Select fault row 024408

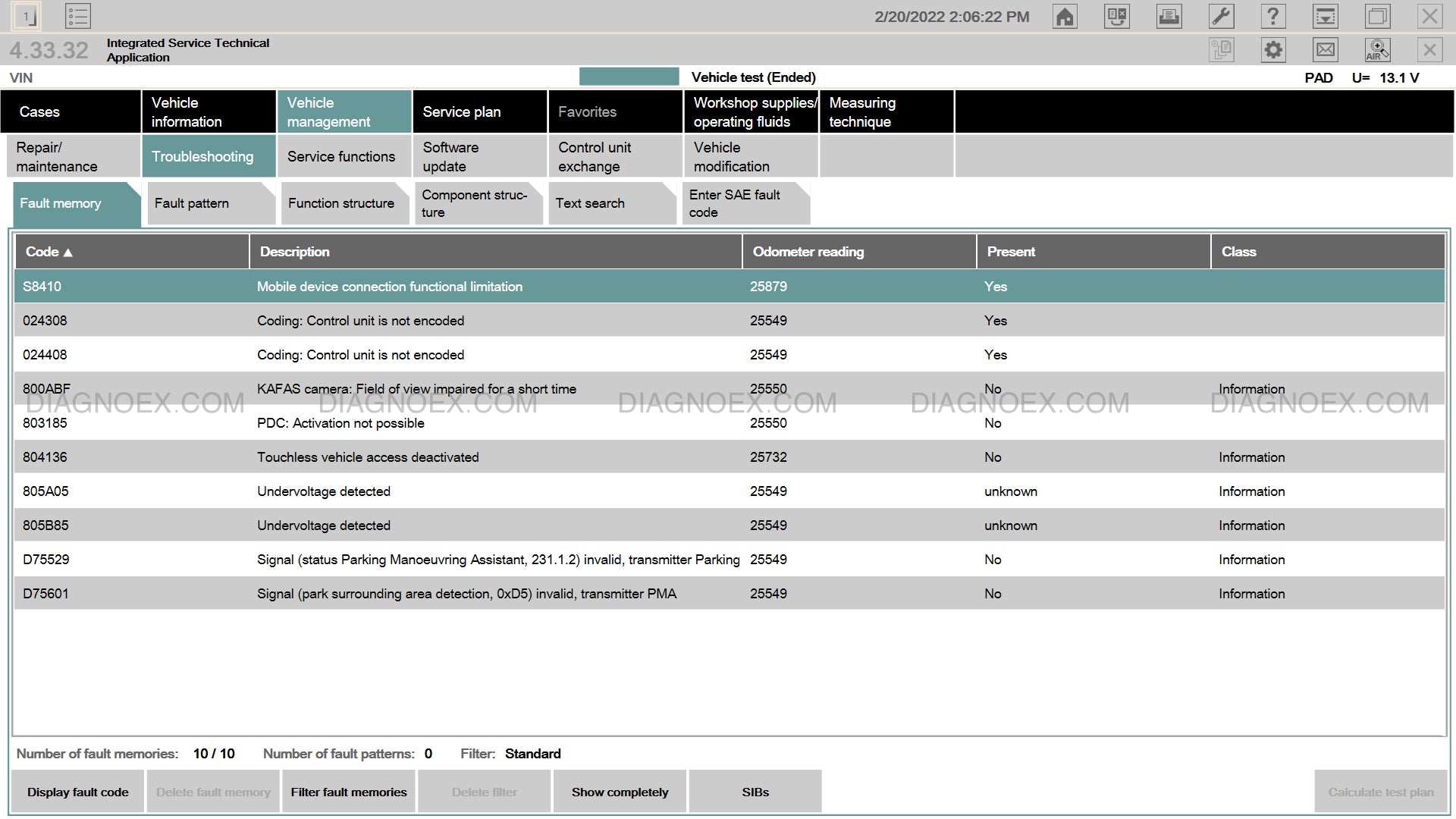tap(730, 355)
